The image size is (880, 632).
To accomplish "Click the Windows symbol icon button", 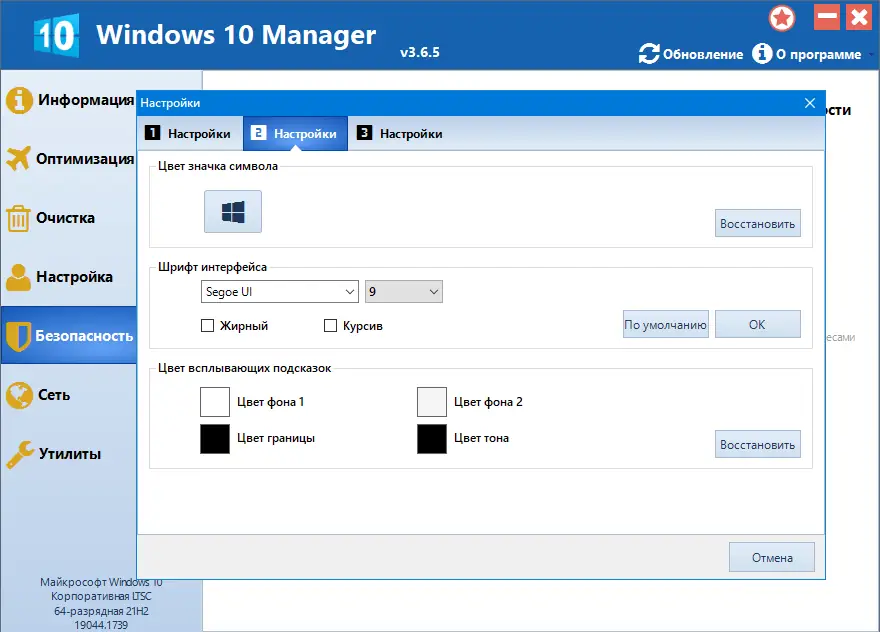I will [232, 211].
